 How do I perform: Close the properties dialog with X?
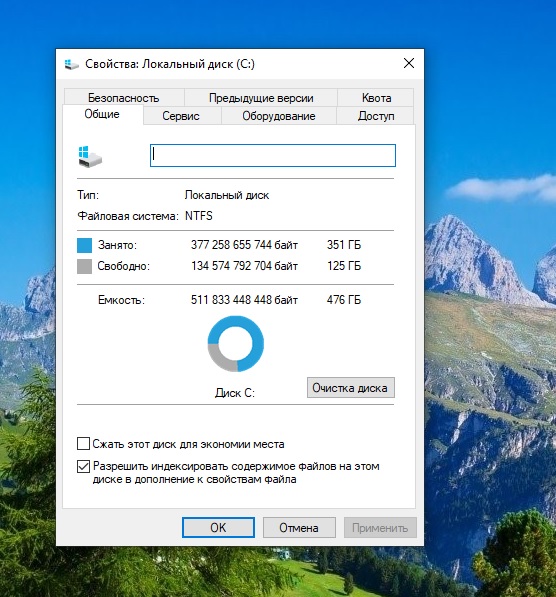click(x=409, y=63)
